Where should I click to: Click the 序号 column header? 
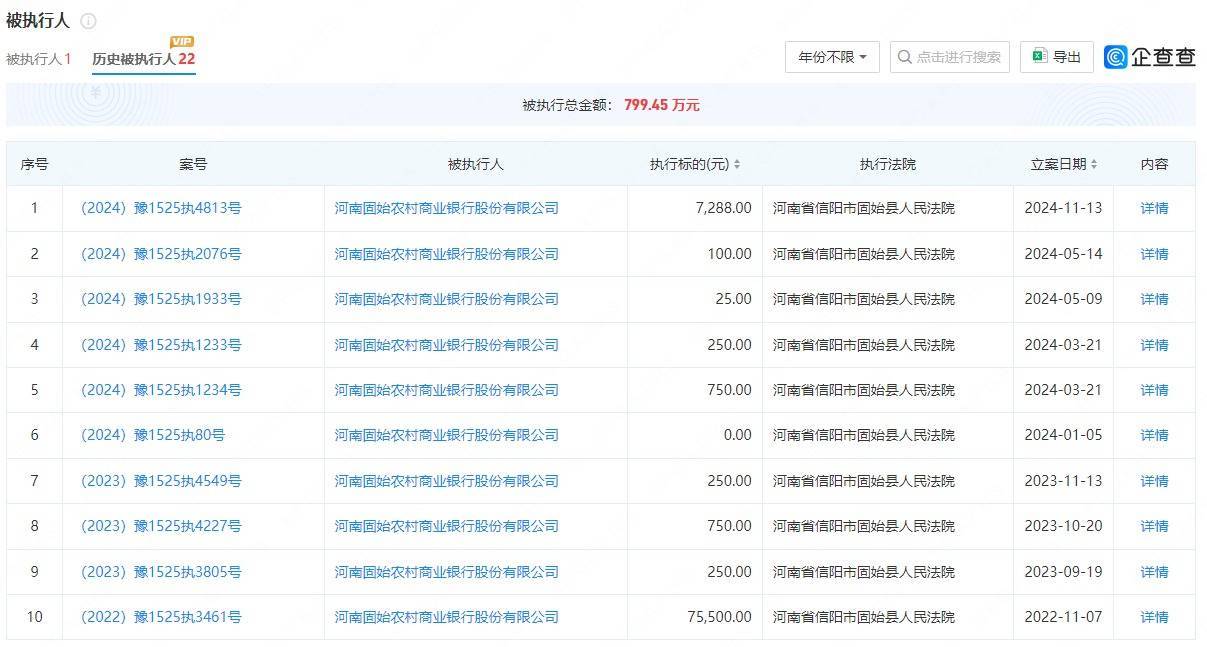(x=34, y=164)
